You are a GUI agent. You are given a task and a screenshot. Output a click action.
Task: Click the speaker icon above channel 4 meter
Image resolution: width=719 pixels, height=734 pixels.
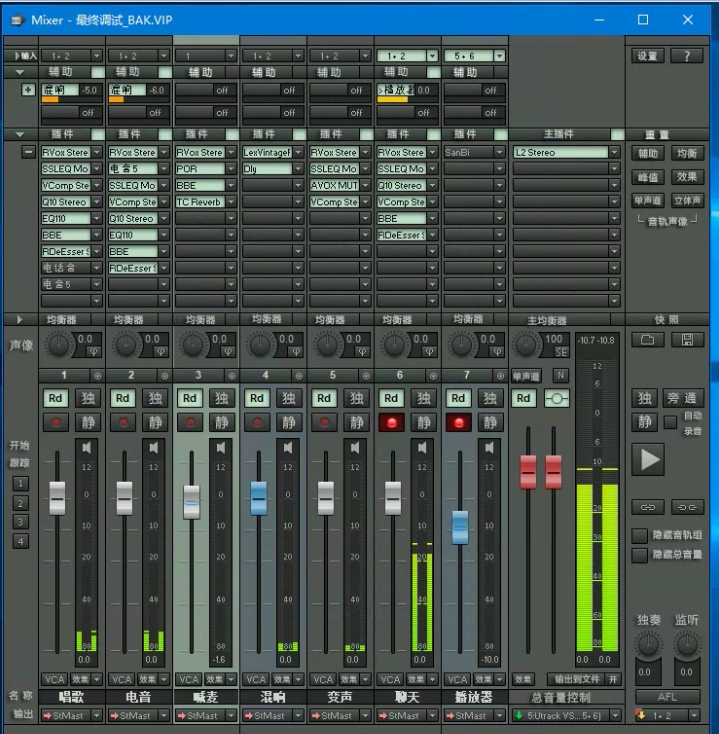(288, 448)
